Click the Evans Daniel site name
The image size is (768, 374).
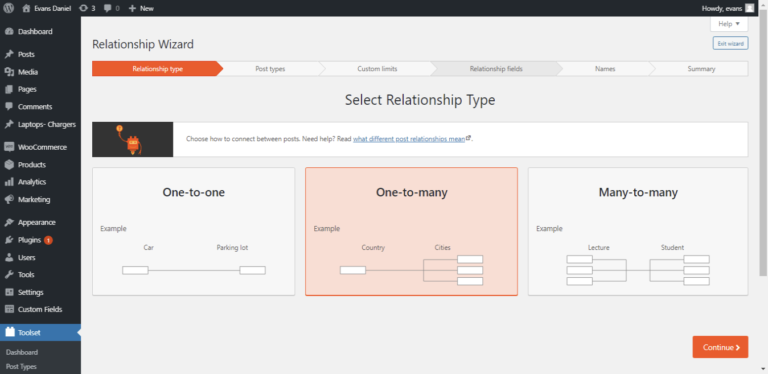pyautogui.click(x=52, y=8)
